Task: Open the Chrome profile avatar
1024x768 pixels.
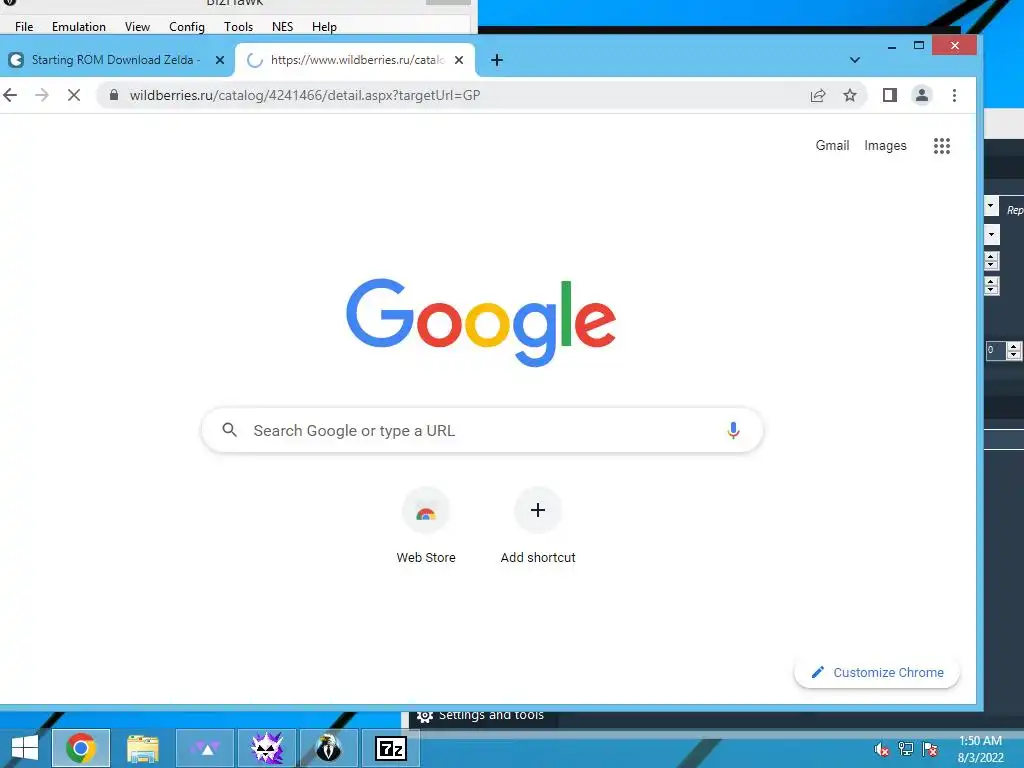Action: pyautogui.click(x=921, y=95)
